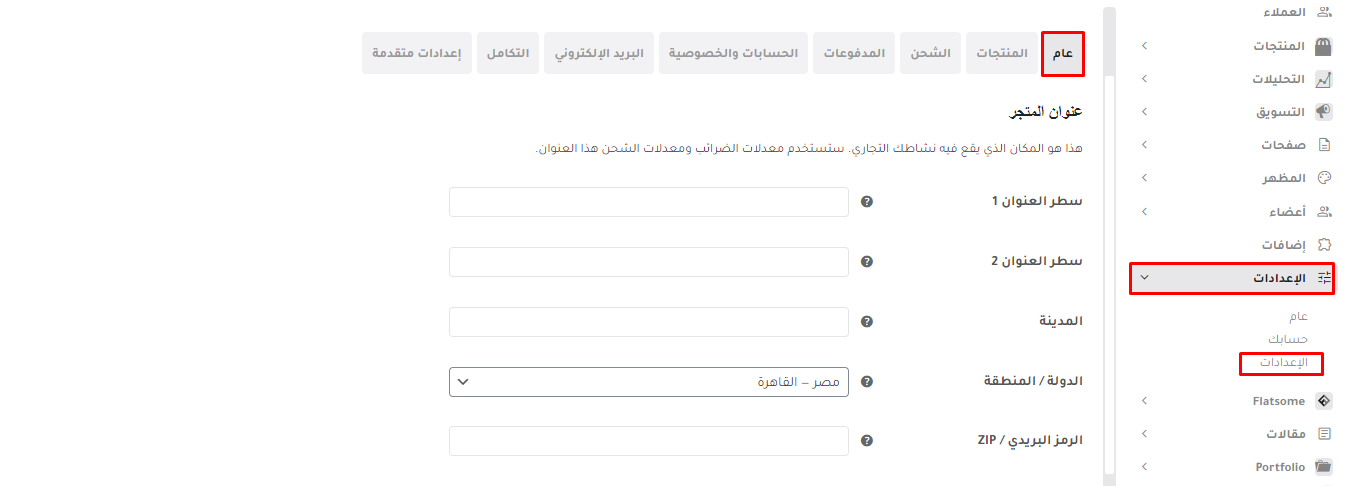This screenshot has height=486, width=1345.
Task: Open the المدفوعات tab
Action: (x=853, y=53)
